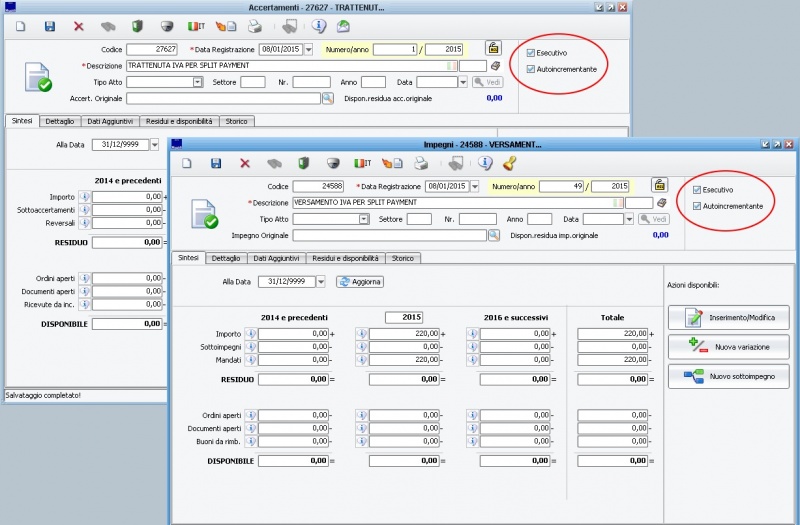
Task: Toggle Esecutivo checkbox in Impegni window
Action: pos(697,190)
